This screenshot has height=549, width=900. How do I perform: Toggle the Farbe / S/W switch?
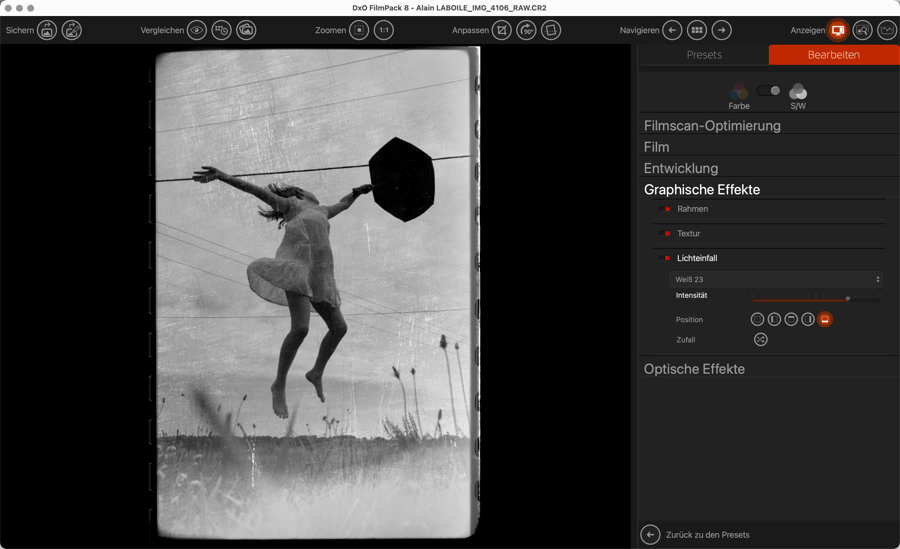pos(768,91)
